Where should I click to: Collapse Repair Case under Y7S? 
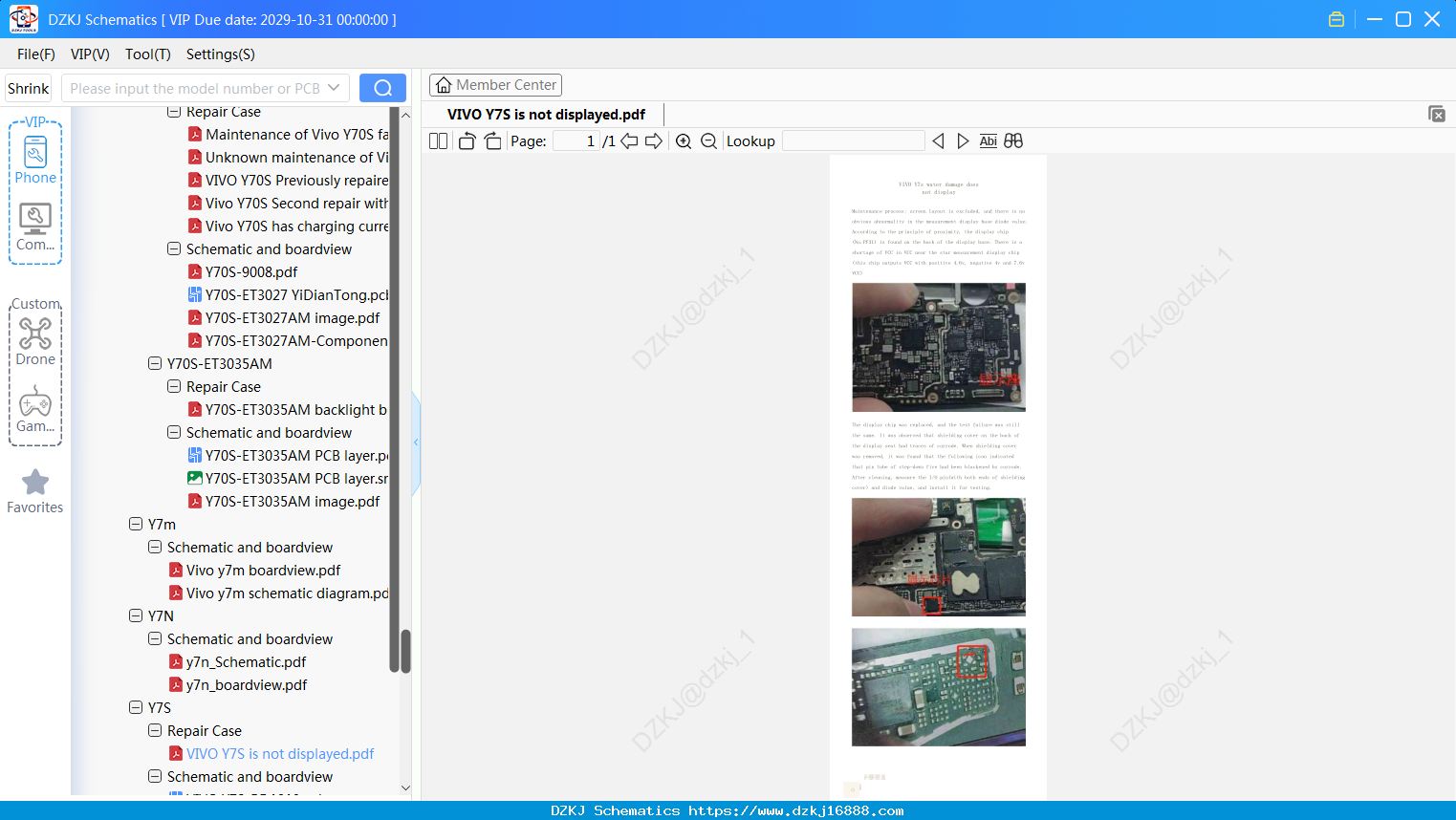tap(155, 730)
